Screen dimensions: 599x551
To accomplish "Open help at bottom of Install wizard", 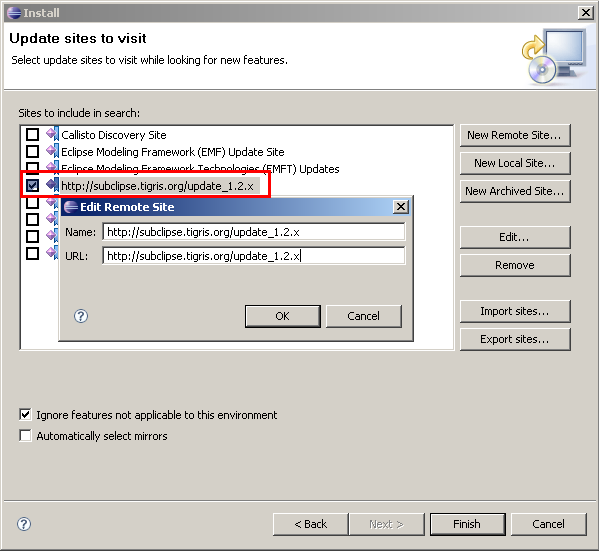I will [x=24, y=524].
